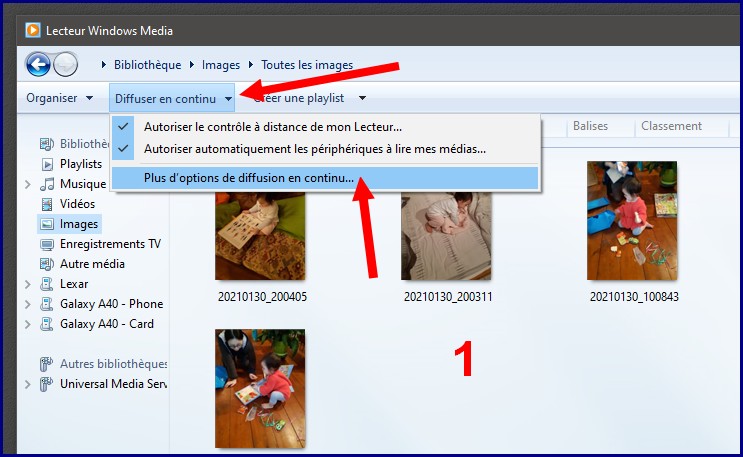Viewport: 743px width, 457px height.
Task: Click the Autres bibliothèques icon
Action: click(46, 364)
